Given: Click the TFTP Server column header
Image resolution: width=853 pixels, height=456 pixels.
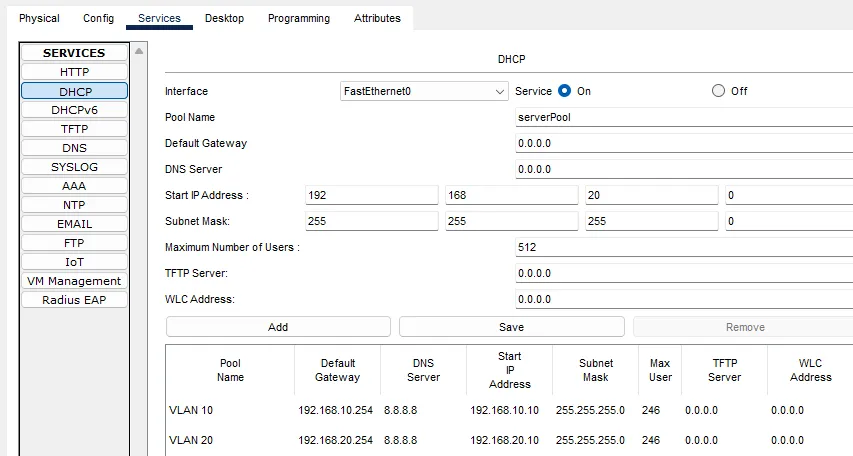Looking at the screenshot, I should [x=724, y=370].
